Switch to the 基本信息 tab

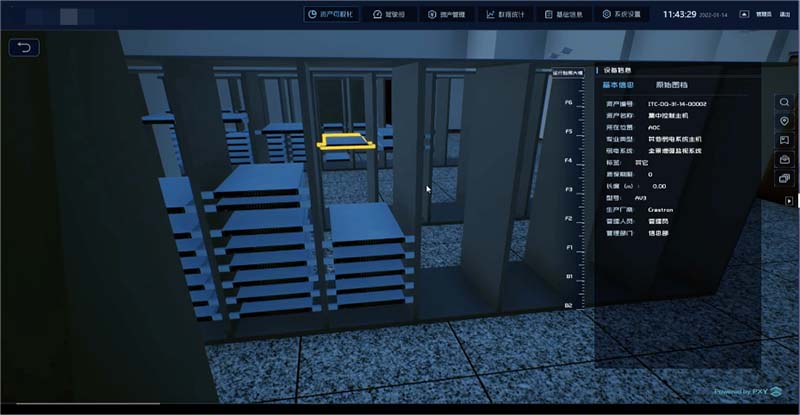[x=619, y=85]
